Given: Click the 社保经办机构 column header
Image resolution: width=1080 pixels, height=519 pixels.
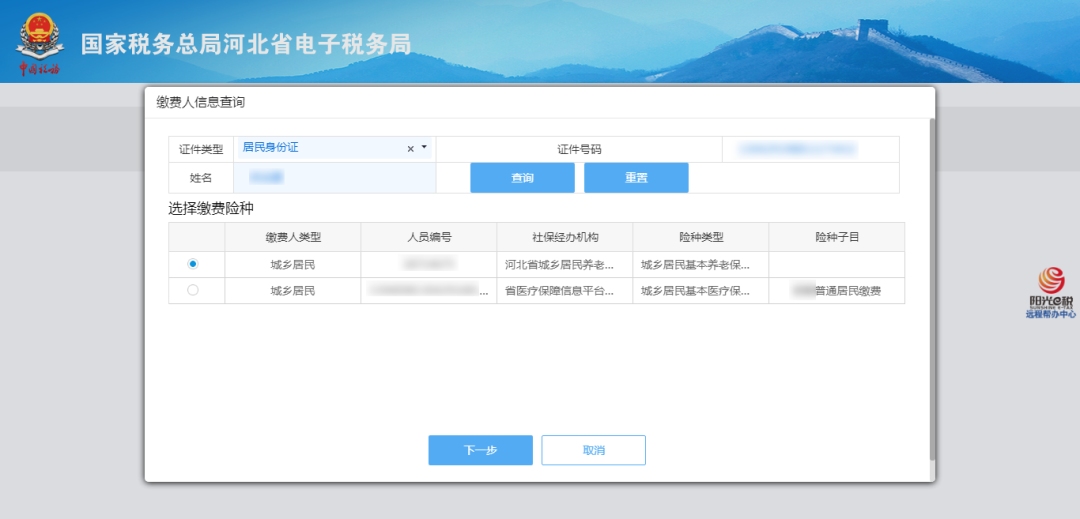Looking at the screenshot, I should tap(564, 237).
